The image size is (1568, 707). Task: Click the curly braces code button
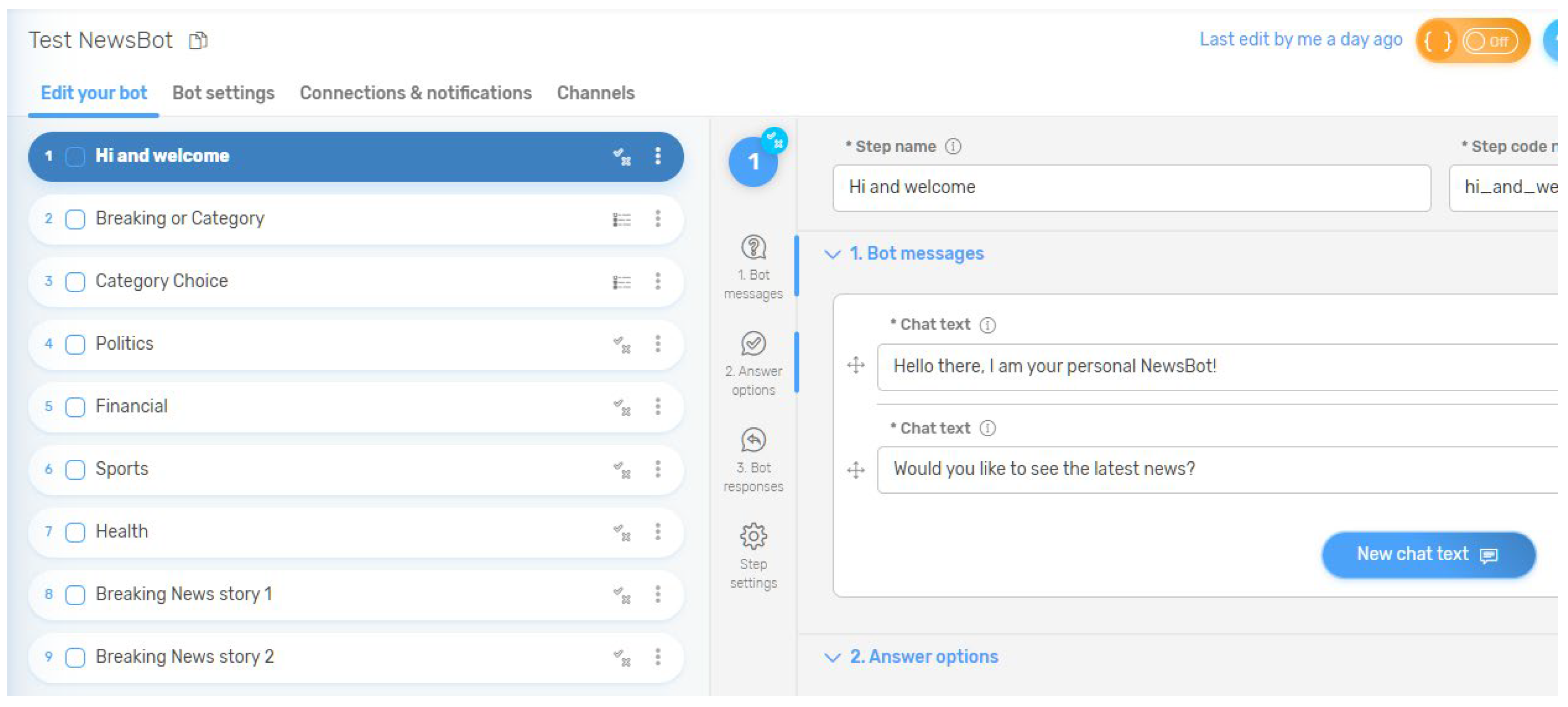[x=1437, y=41]
